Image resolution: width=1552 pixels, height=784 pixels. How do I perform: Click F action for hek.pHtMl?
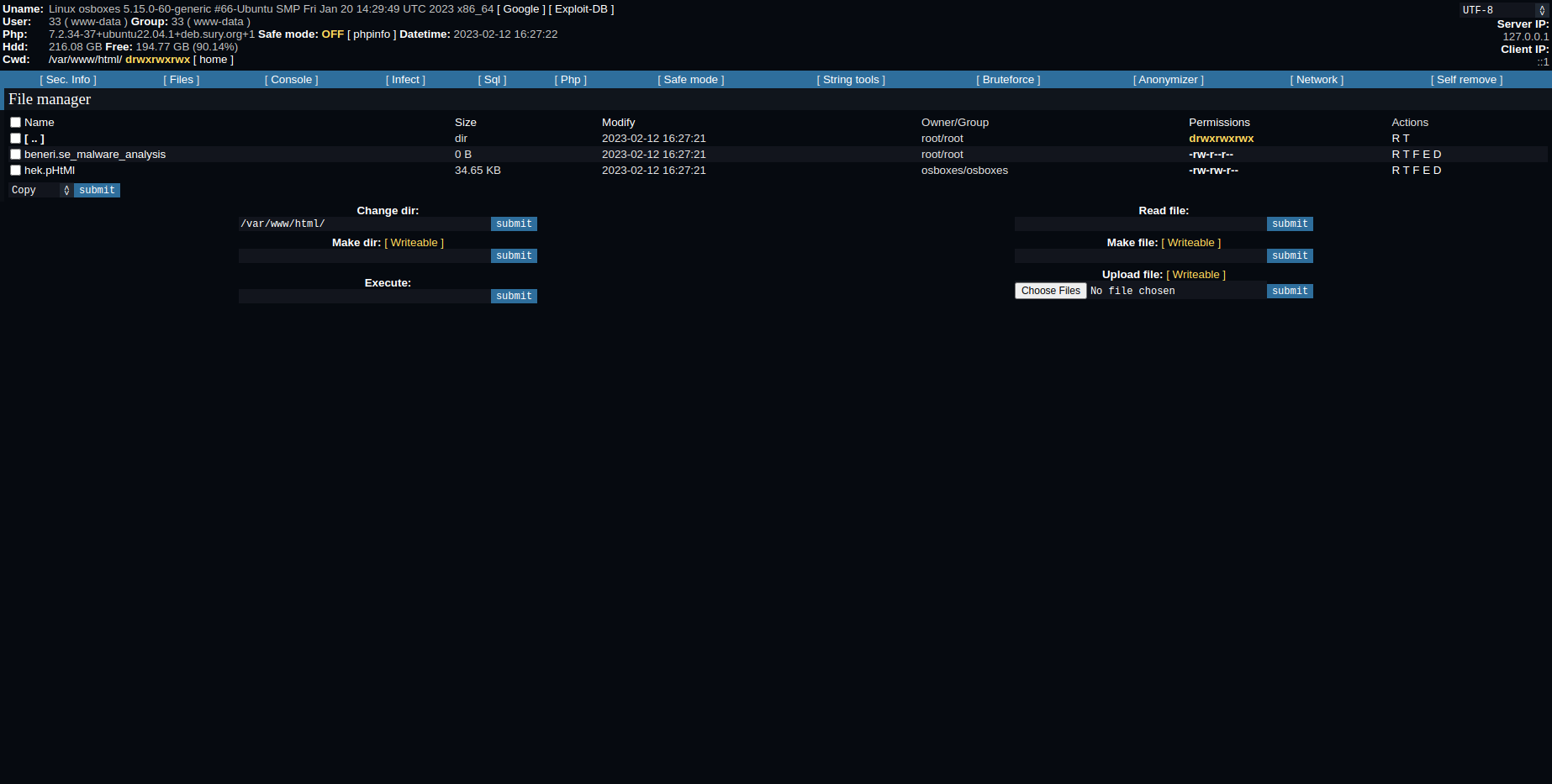click(1417, 171)
